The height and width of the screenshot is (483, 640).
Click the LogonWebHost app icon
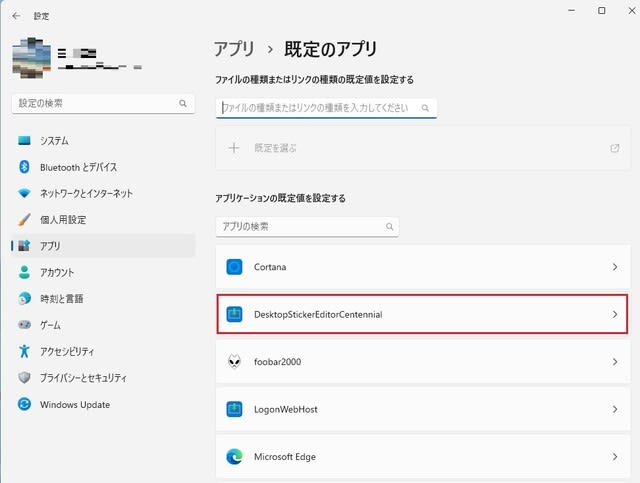coord(234,409)
